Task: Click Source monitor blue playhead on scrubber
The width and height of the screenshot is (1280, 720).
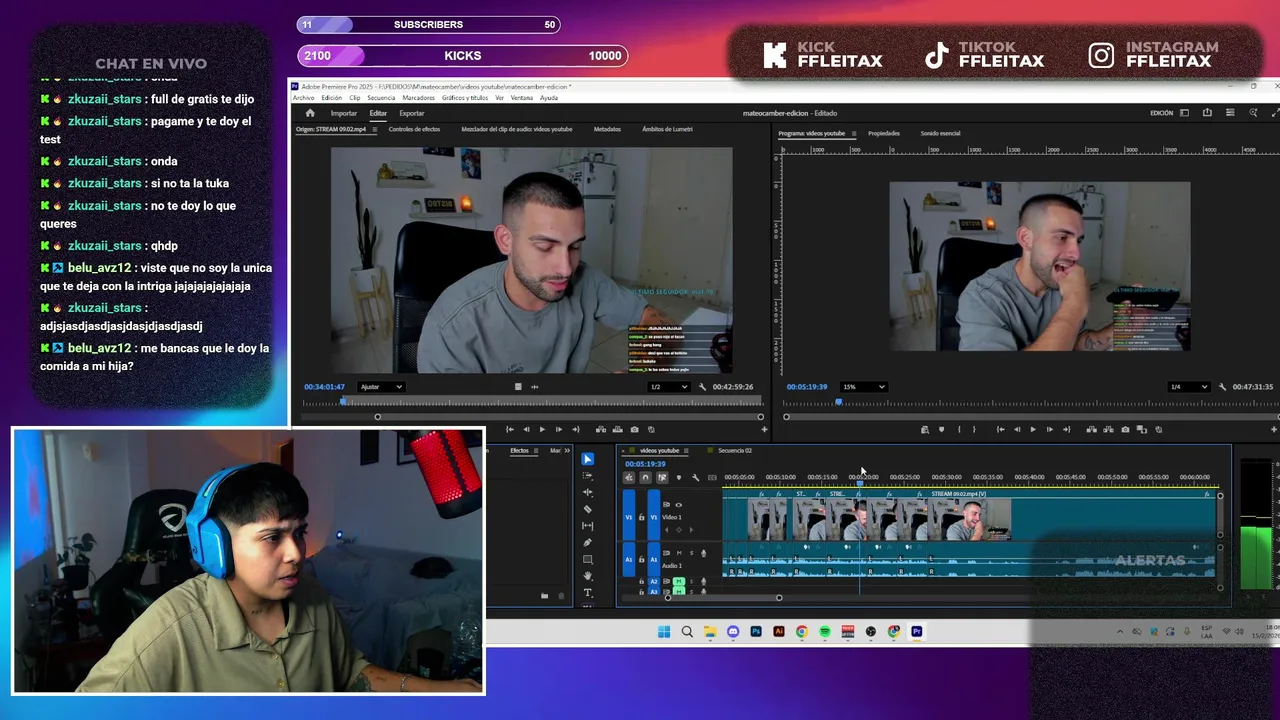Action: pos(344,402)
